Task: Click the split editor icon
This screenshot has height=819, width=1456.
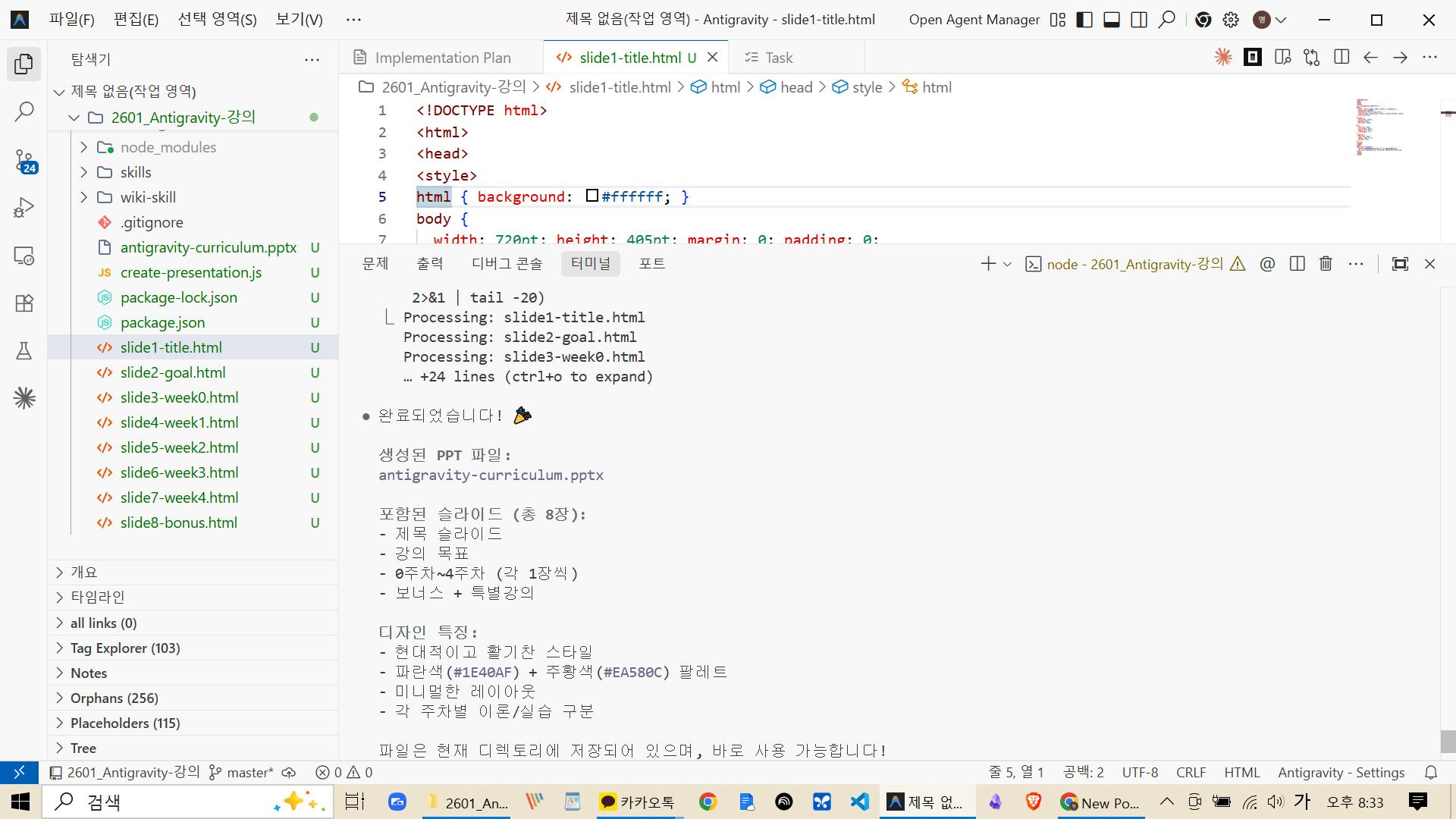Action: pos(1341,57)
